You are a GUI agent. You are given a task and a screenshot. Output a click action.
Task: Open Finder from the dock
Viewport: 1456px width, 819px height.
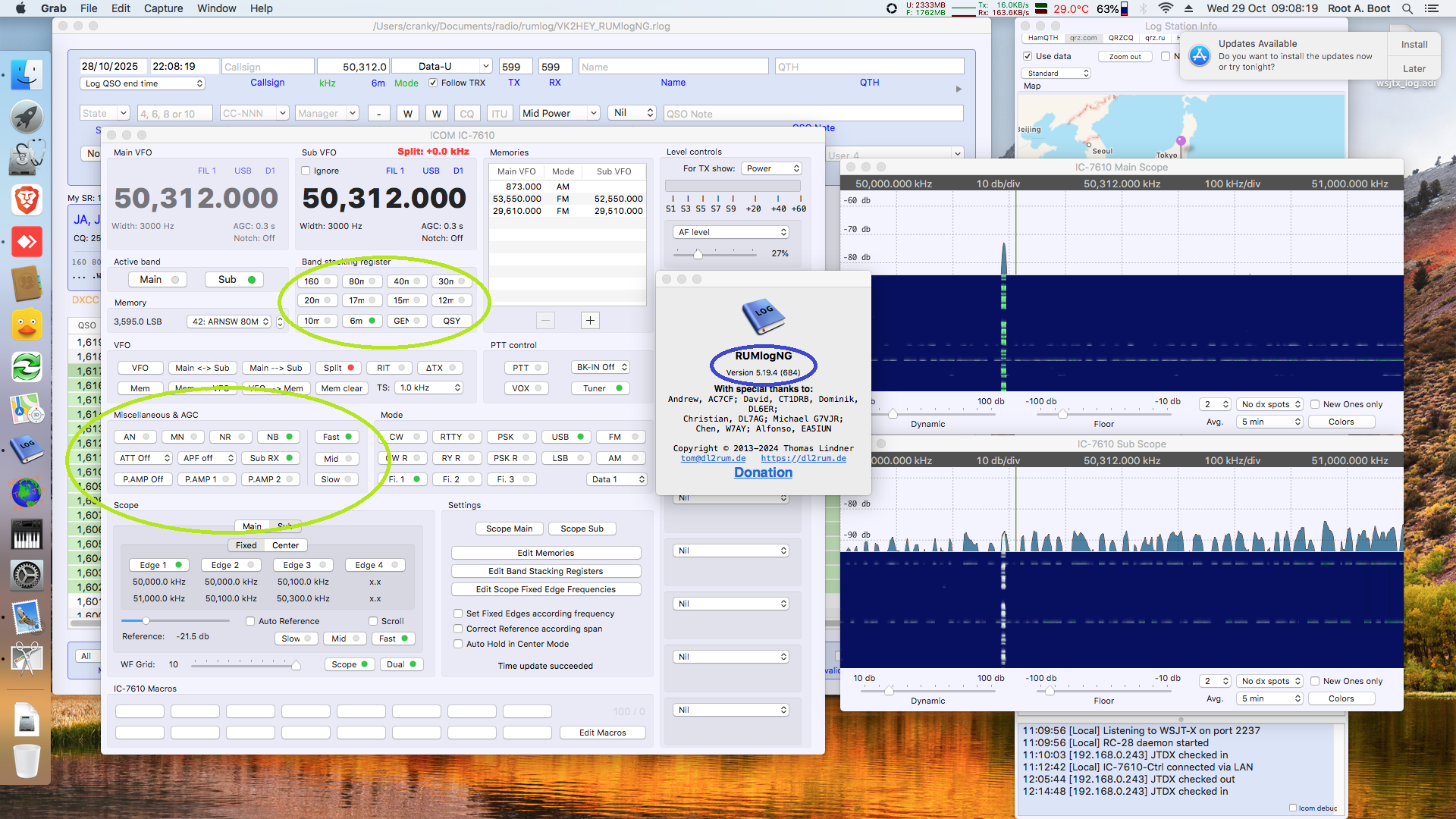[27, 75]
